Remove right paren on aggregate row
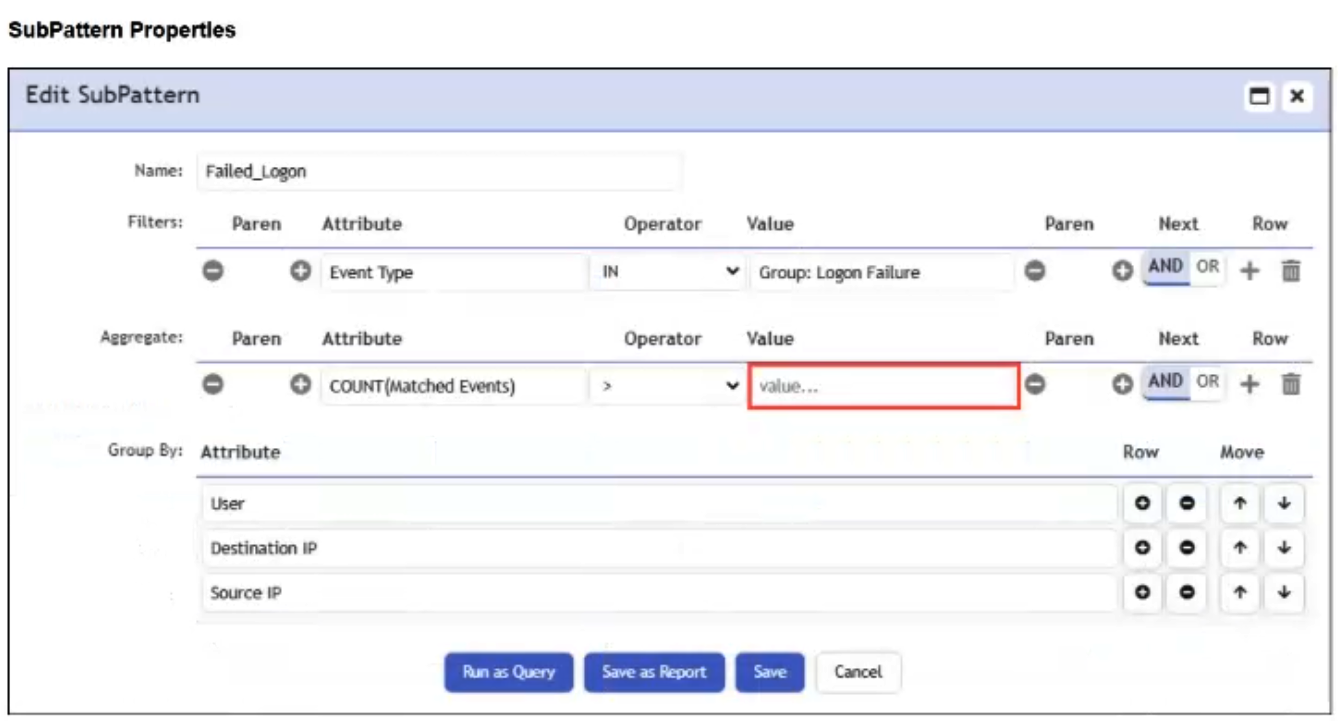 pos(1037,384)
